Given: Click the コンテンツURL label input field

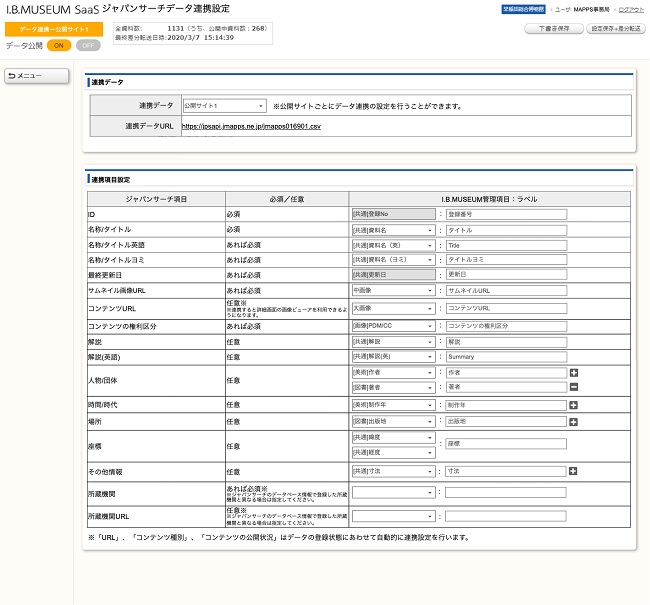Looking at the screenshot, I should point(506,308).
